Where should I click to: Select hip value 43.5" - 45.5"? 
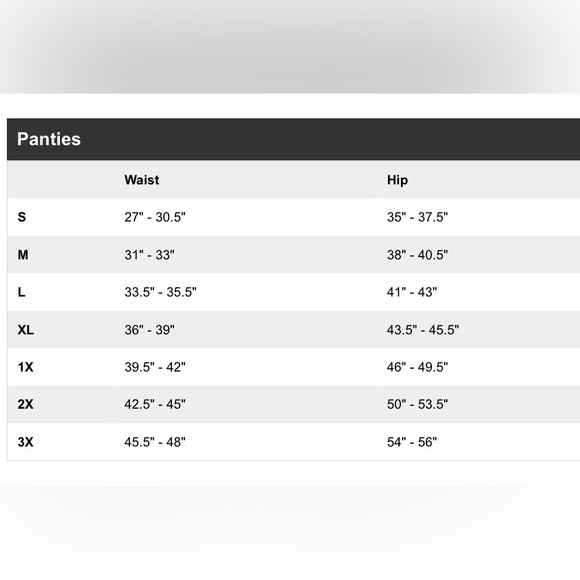pos(423,330)
